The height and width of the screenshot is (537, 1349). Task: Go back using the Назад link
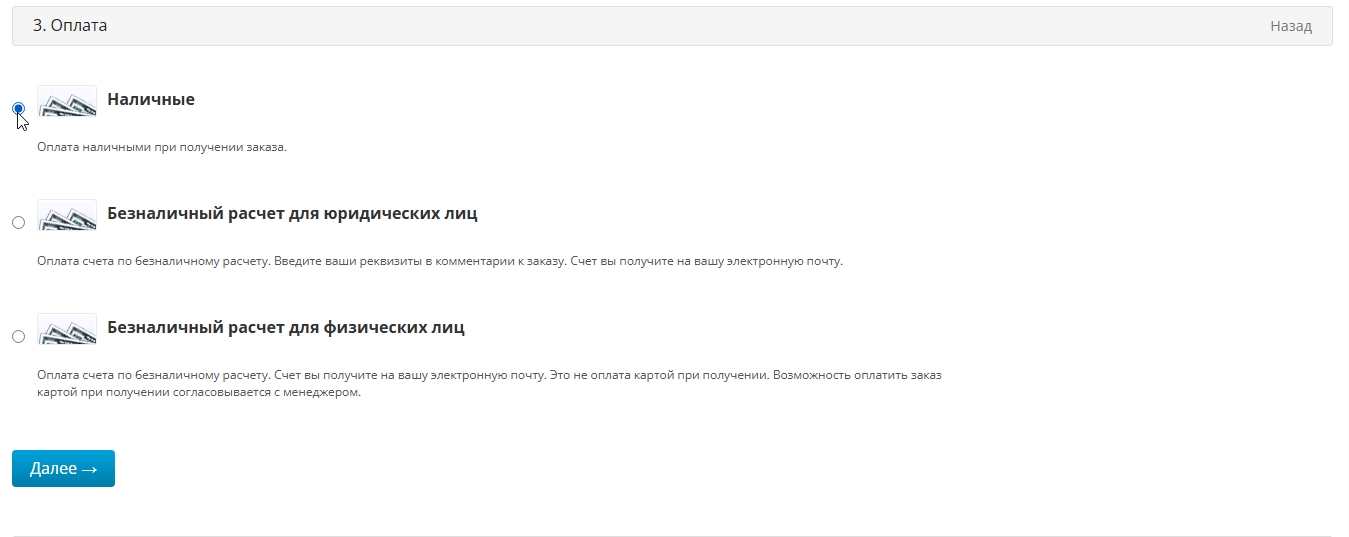point(1291,26)
